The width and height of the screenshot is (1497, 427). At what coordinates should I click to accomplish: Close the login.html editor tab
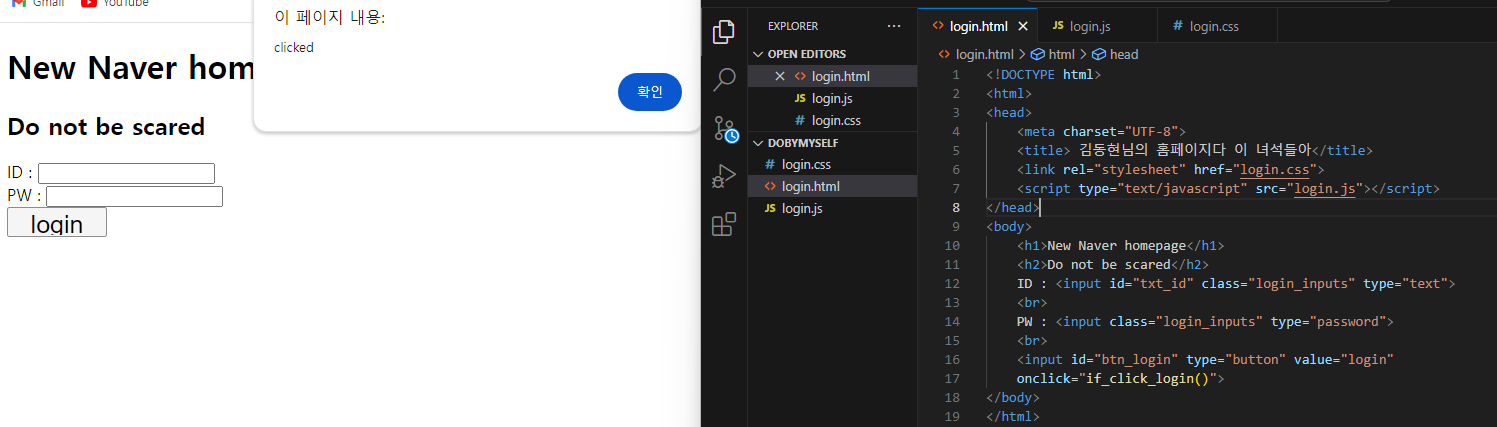[1023, 26]
